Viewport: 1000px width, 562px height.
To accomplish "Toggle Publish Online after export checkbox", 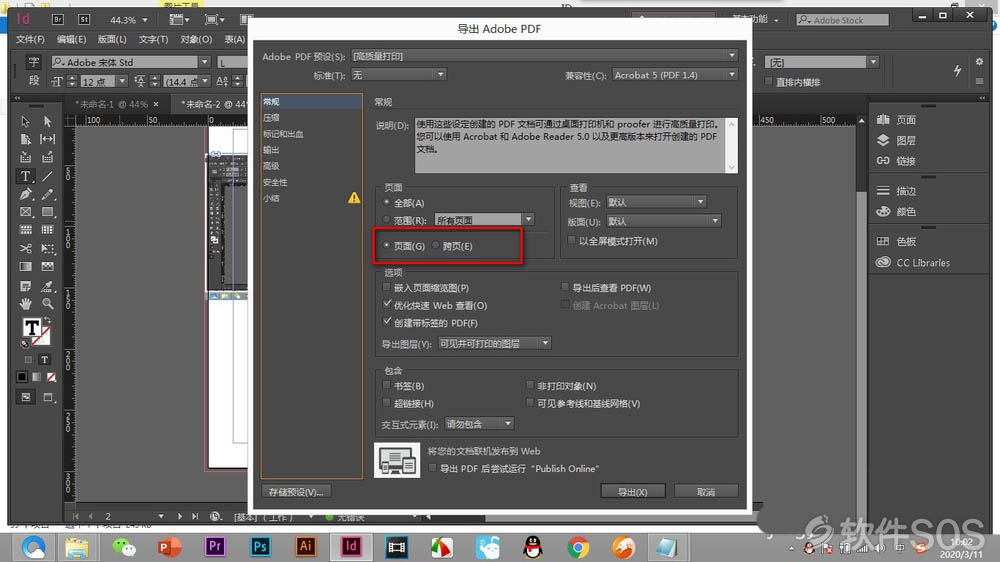I will pos(433,468).
